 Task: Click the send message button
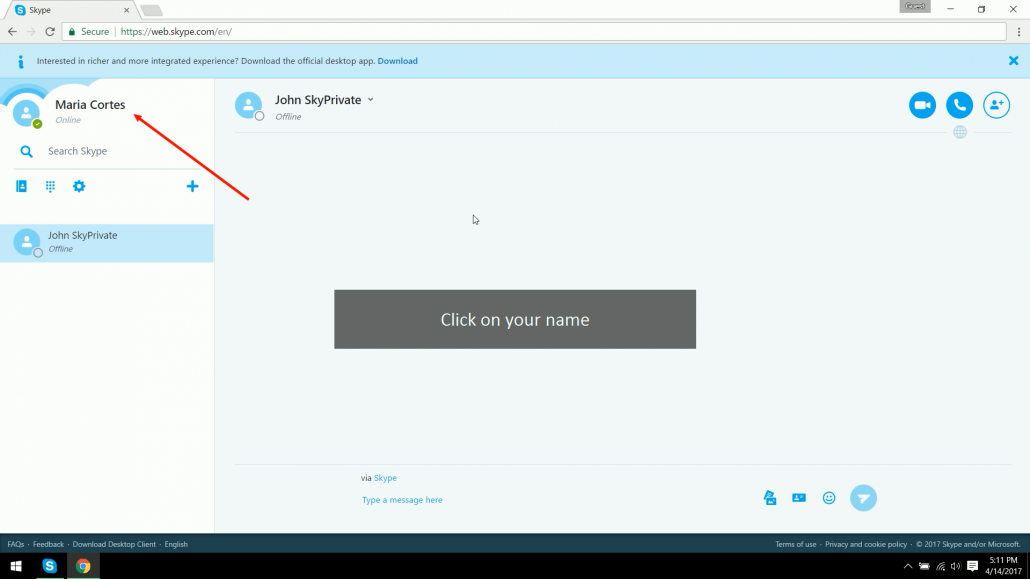click(863, 498)
